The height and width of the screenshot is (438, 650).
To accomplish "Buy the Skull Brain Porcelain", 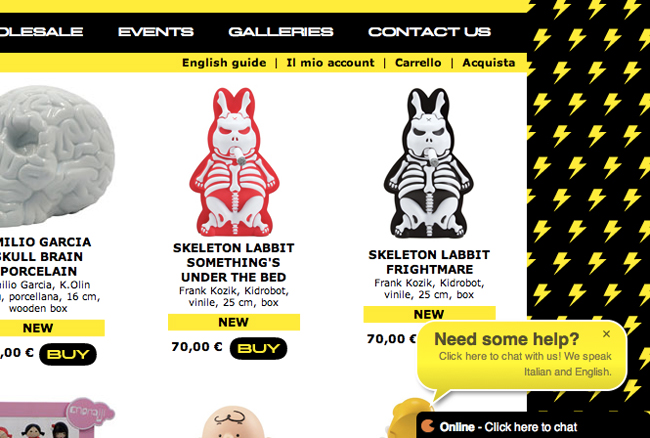I will (68, 354).
